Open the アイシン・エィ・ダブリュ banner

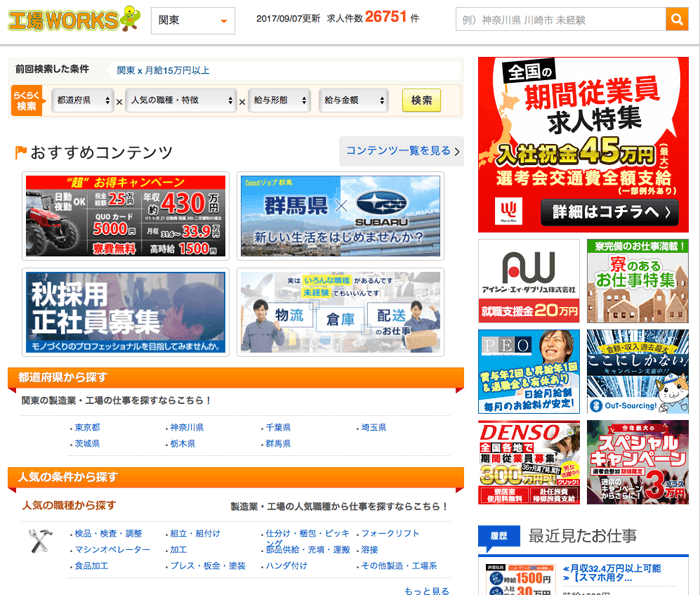point(529,281)
